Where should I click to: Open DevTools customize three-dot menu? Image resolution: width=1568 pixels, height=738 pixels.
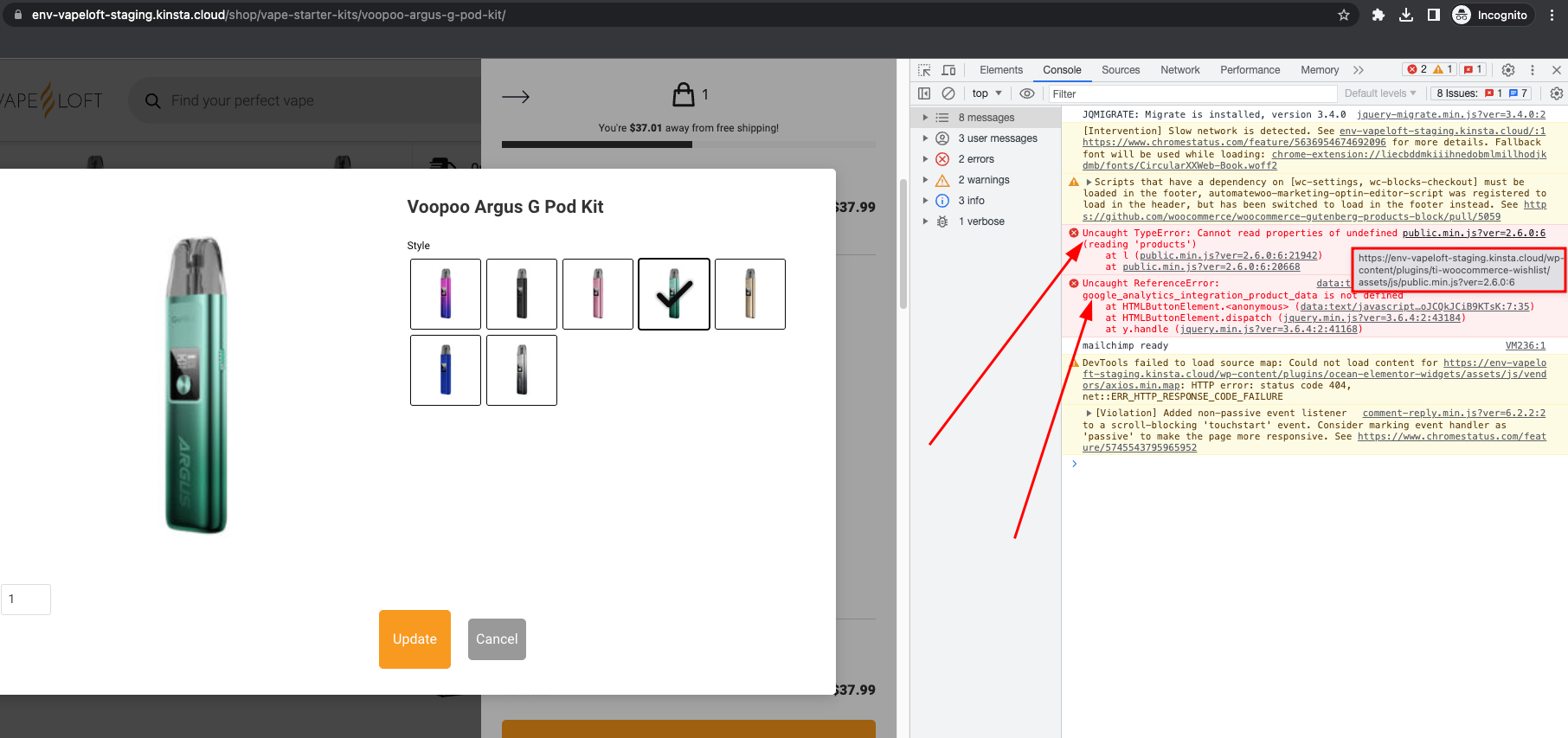pyautogui.click(x=1533, y=70)
